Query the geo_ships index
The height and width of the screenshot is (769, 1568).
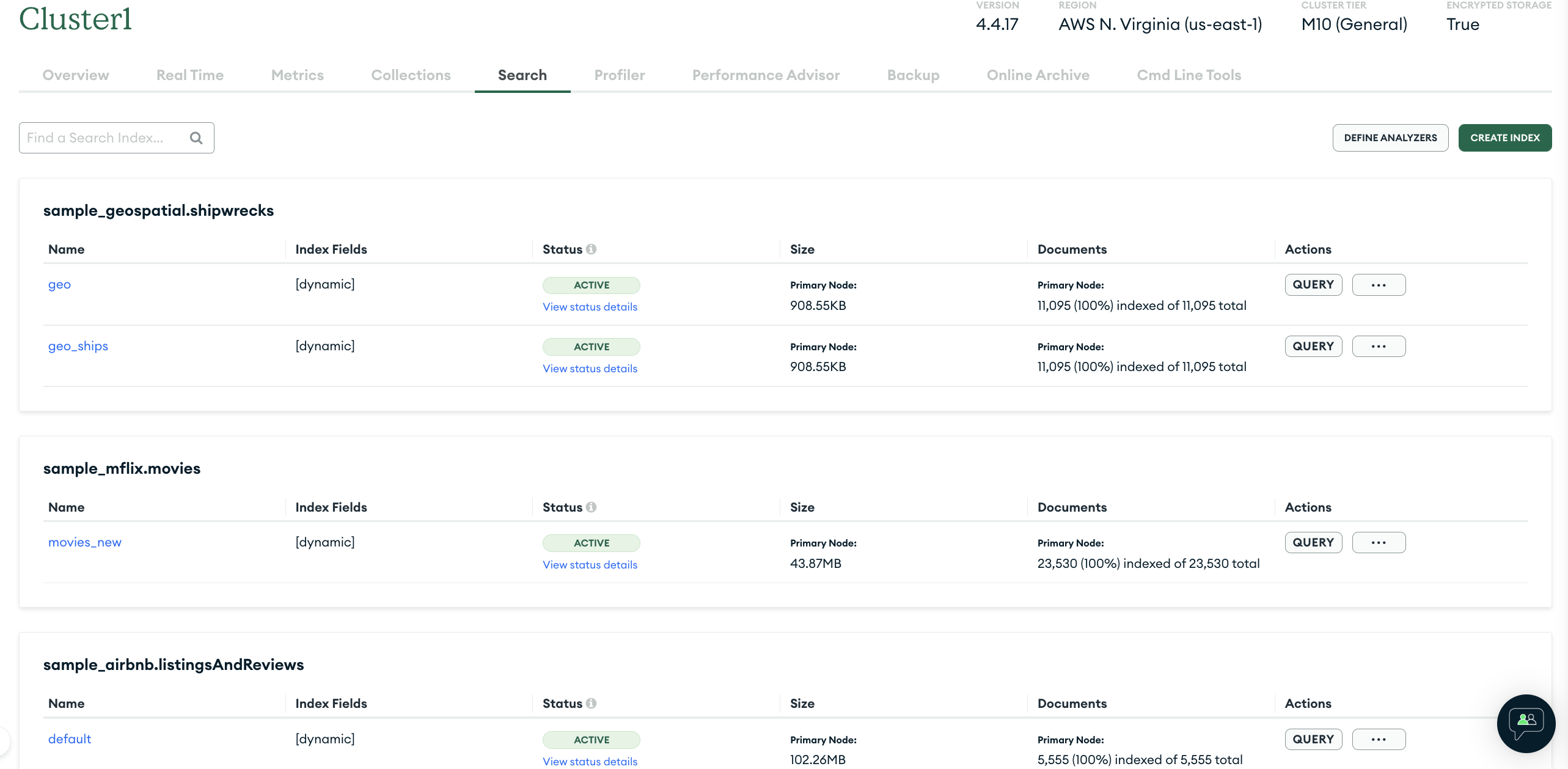tap(1313, 347)
